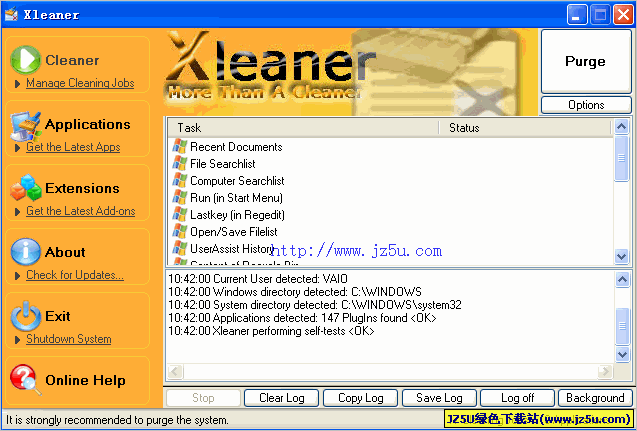Click the Xleaner title bar app icon
Viewport: 637px width, 431px height.
11,14
